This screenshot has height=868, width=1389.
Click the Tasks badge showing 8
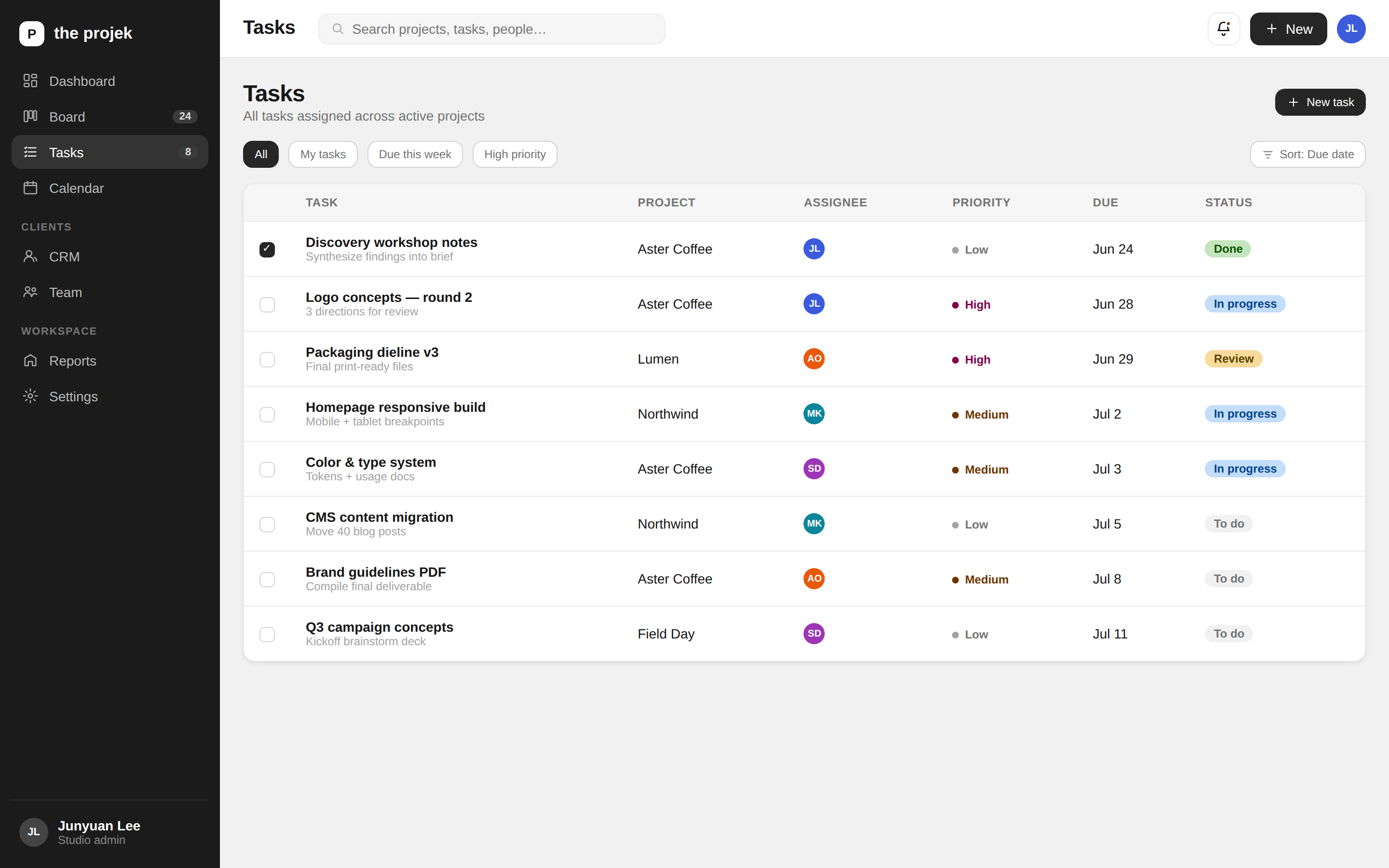point(188,152)
